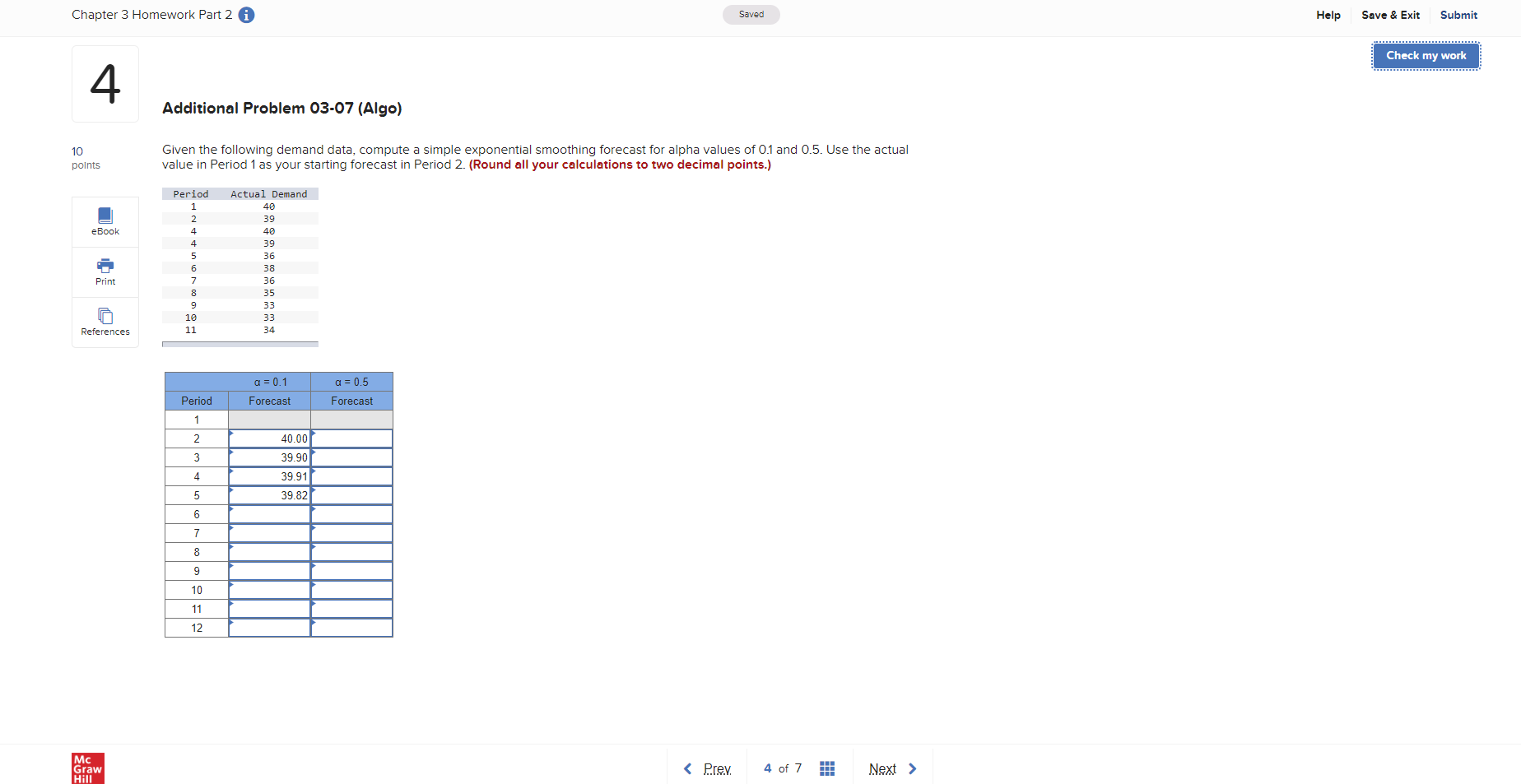Click the α = 0.5 forecast cell for period 5
The image size is (1521, 784).
click(352, 495)
